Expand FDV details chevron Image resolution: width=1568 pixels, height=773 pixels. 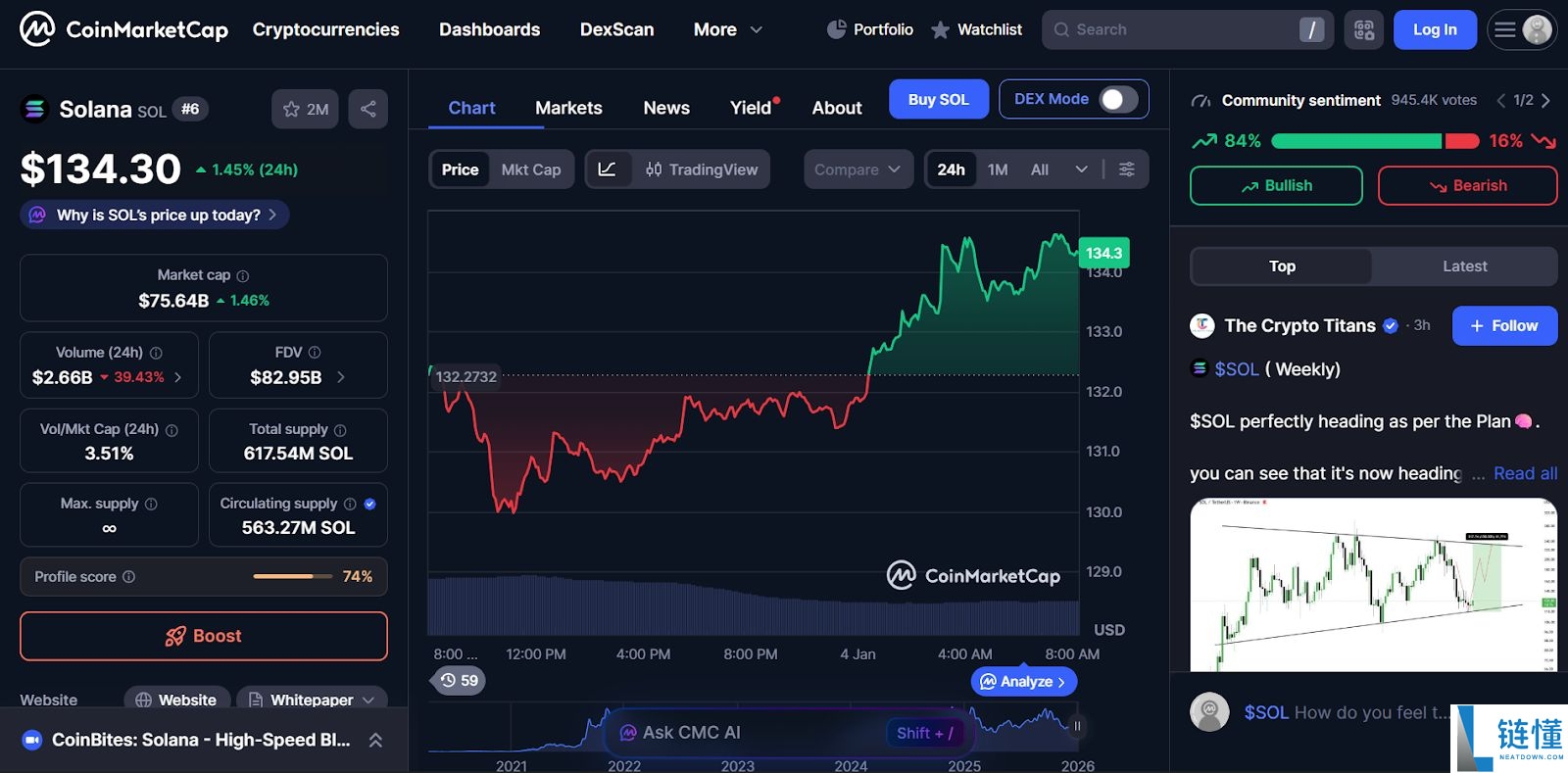pyautogui.click(x=340, y=377)
